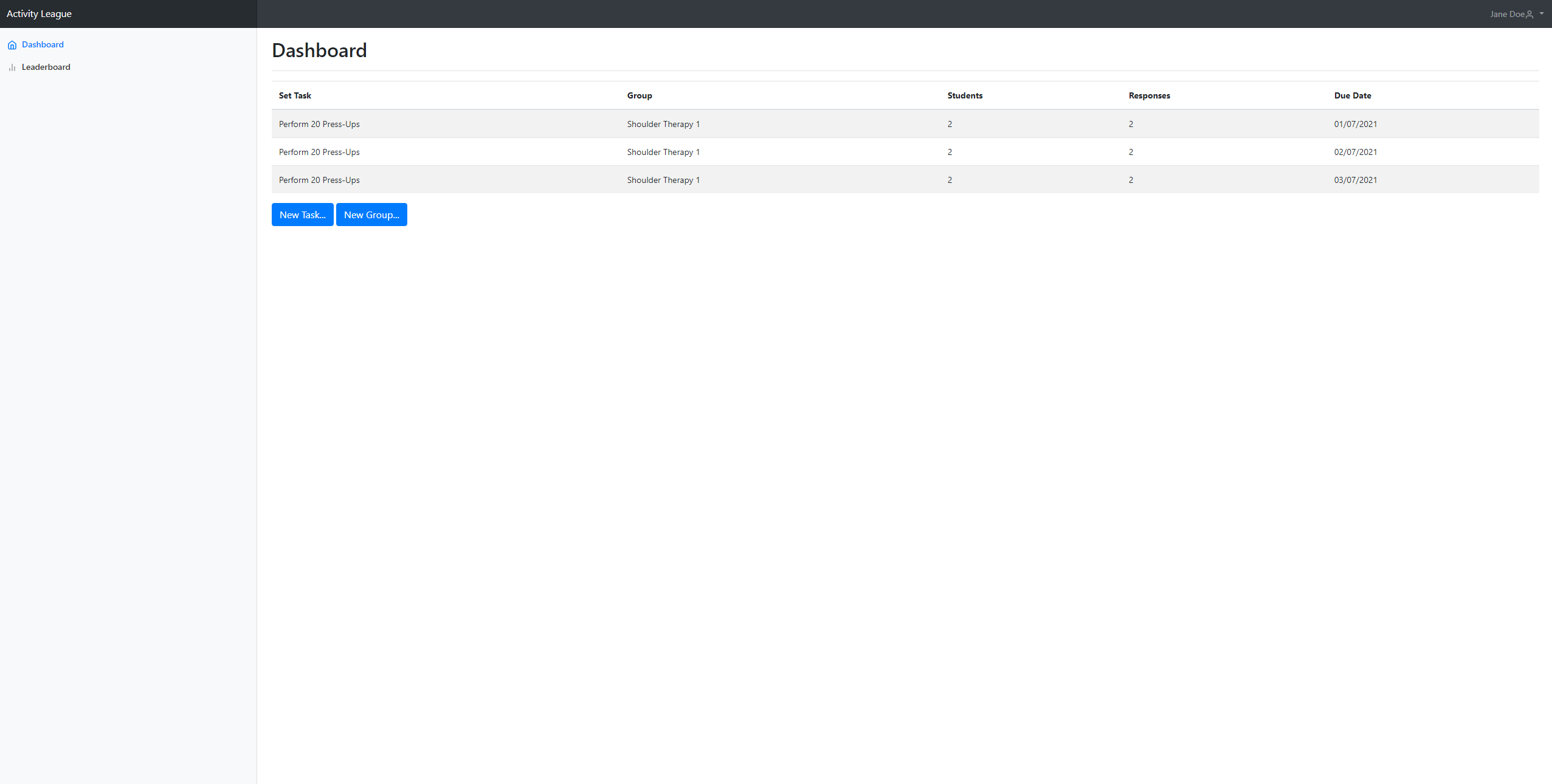Click the due date 02/07/2021
This screenshot has height=784, width=1552.
tap(1356, 152)
